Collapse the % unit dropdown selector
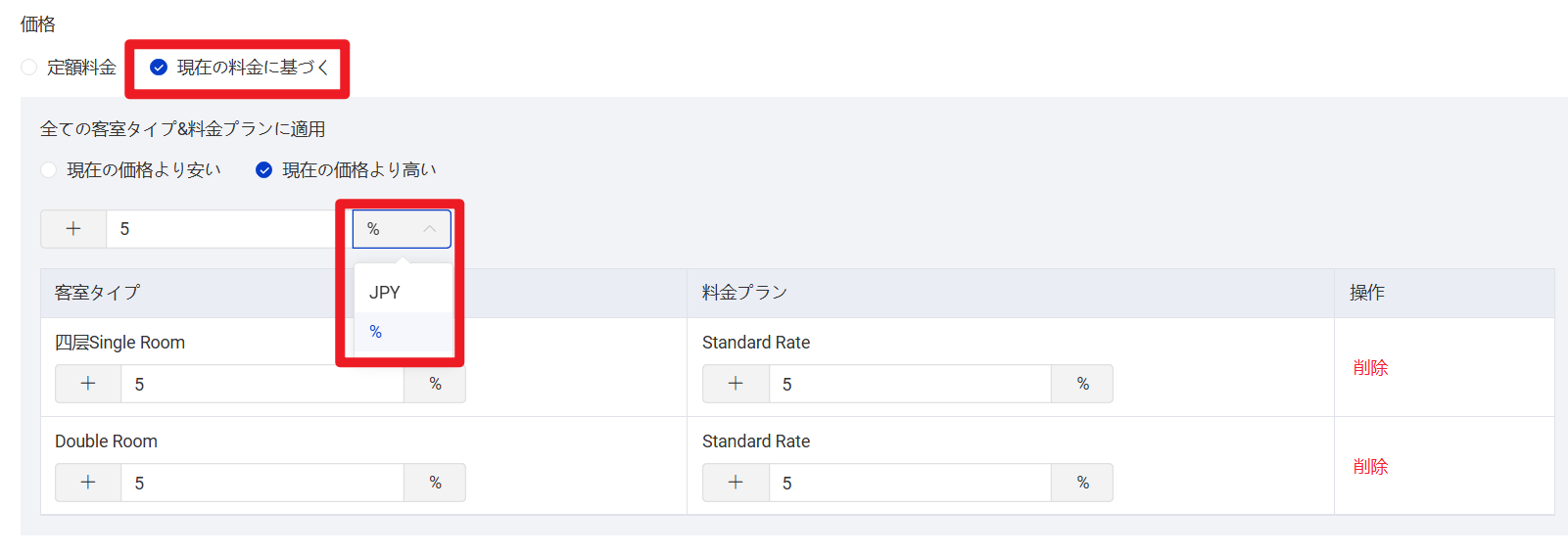1568x556 pixels. [x=402, y=229]
